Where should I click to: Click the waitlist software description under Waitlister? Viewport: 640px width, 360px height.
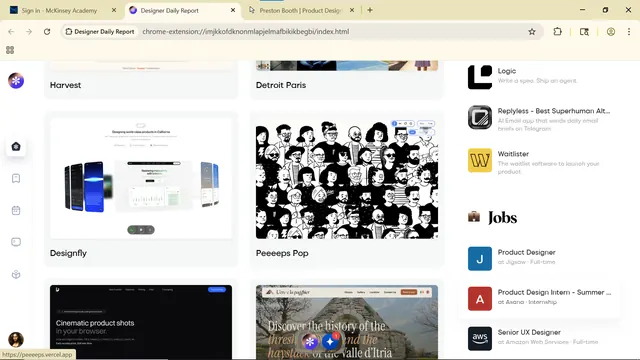548,168
